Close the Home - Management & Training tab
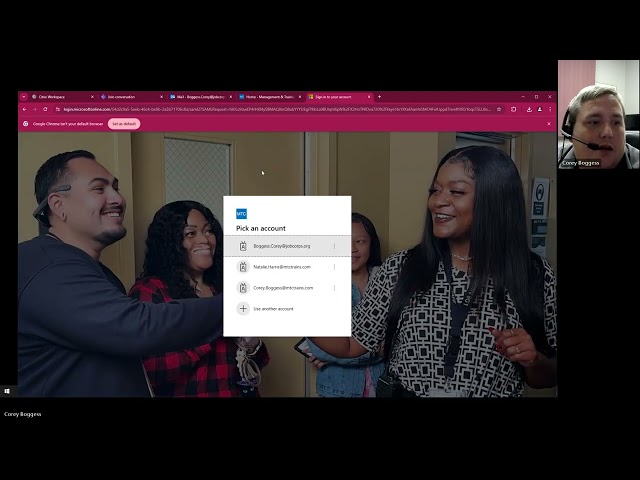The height and width of the screenshot is (480, 640). coord(300,97)
